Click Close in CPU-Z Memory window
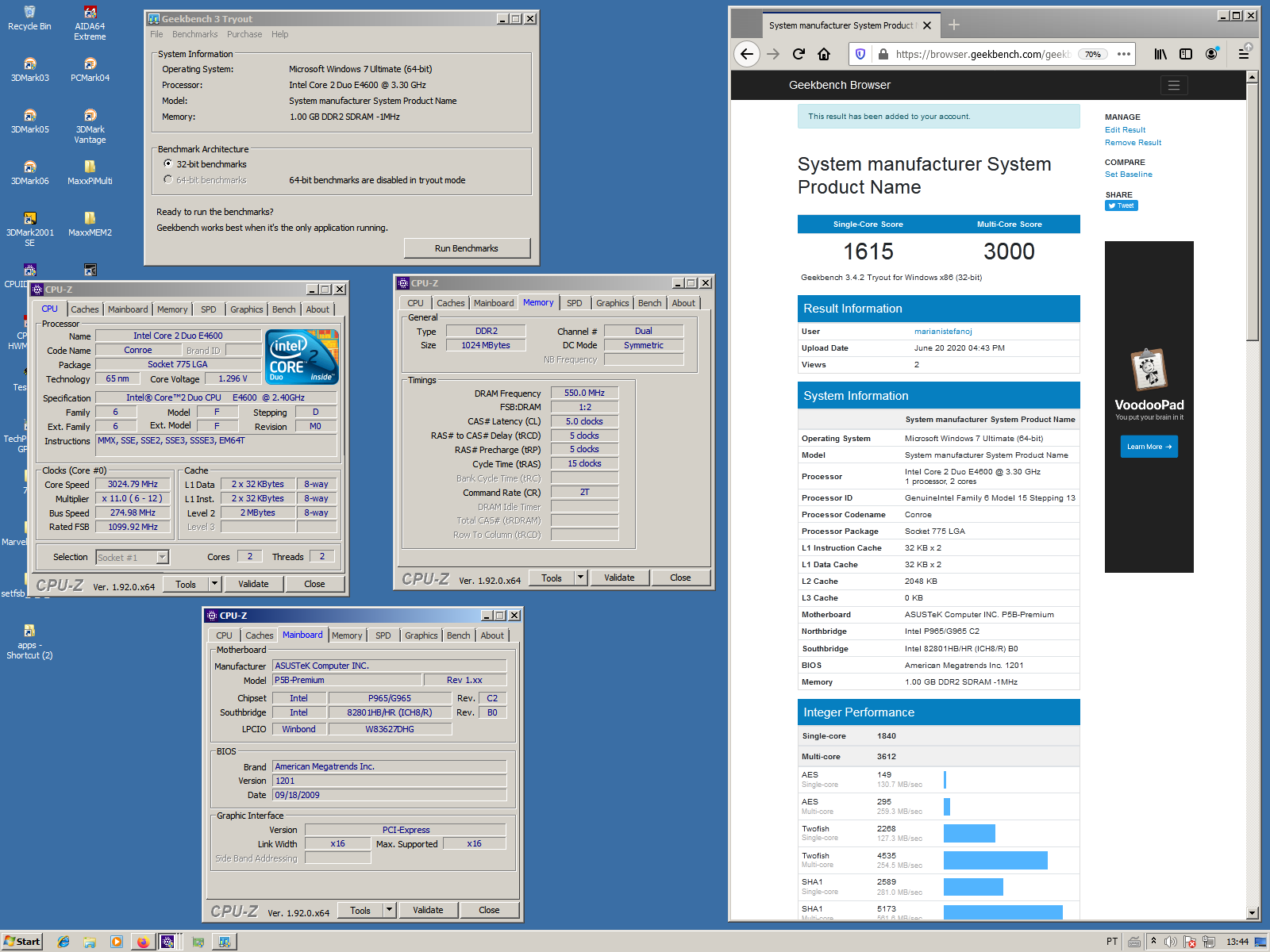The width and height of the screenshot is (1270, 952). (x=680, y=578)
